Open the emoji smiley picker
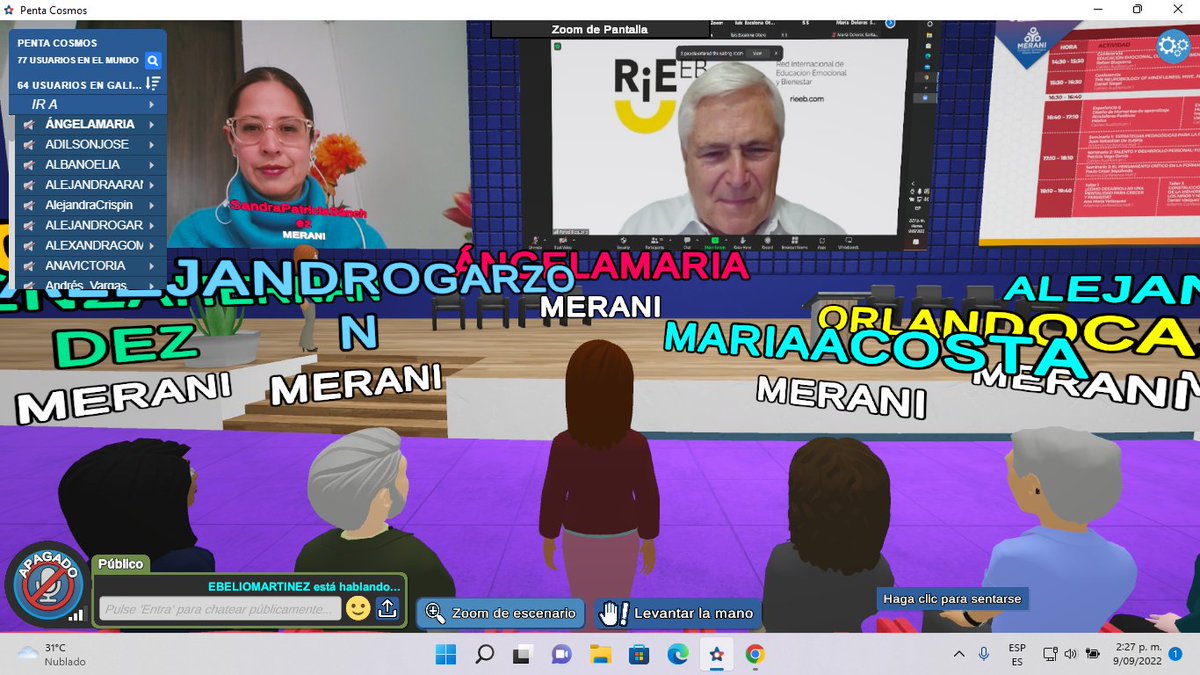Image resolution: width=1200 pixels, height=675 pixels. coord(358,608)
